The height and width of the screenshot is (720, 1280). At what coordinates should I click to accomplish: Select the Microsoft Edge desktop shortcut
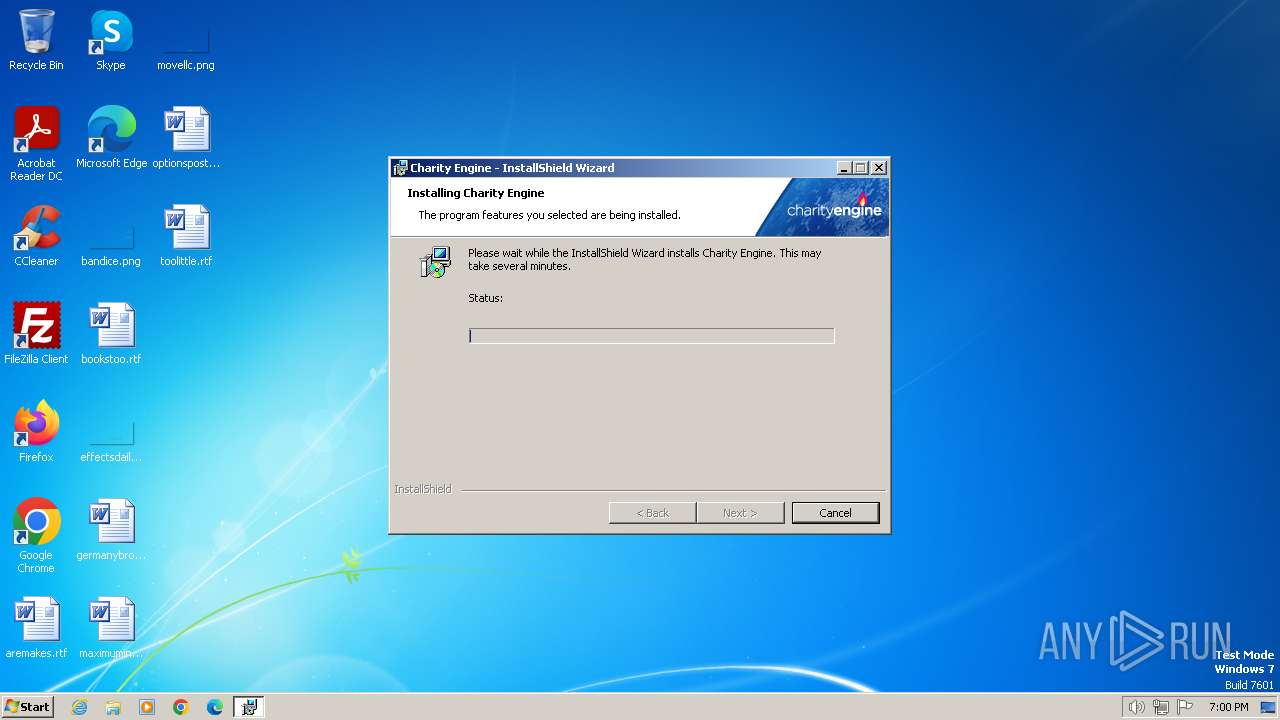[111, 138]
